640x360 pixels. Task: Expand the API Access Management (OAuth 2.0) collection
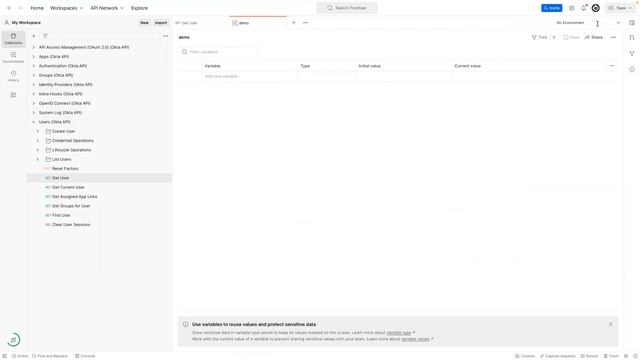click(34, 47)
